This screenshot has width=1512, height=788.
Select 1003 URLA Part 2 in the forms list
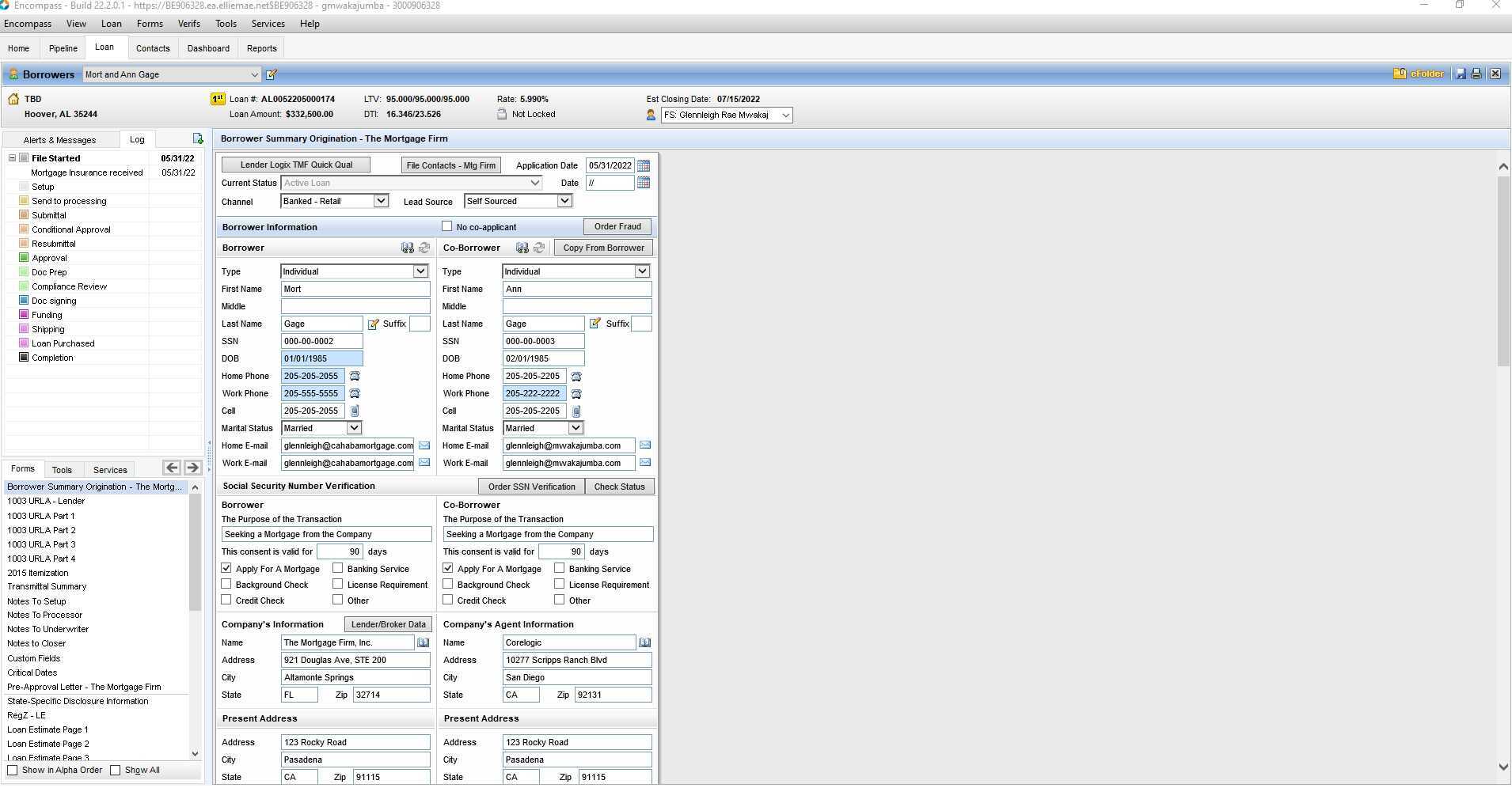41,530
